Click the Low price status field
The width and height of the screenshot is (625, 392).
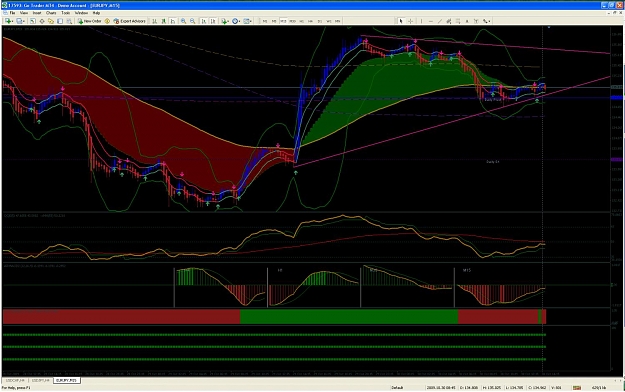point(515,388)
